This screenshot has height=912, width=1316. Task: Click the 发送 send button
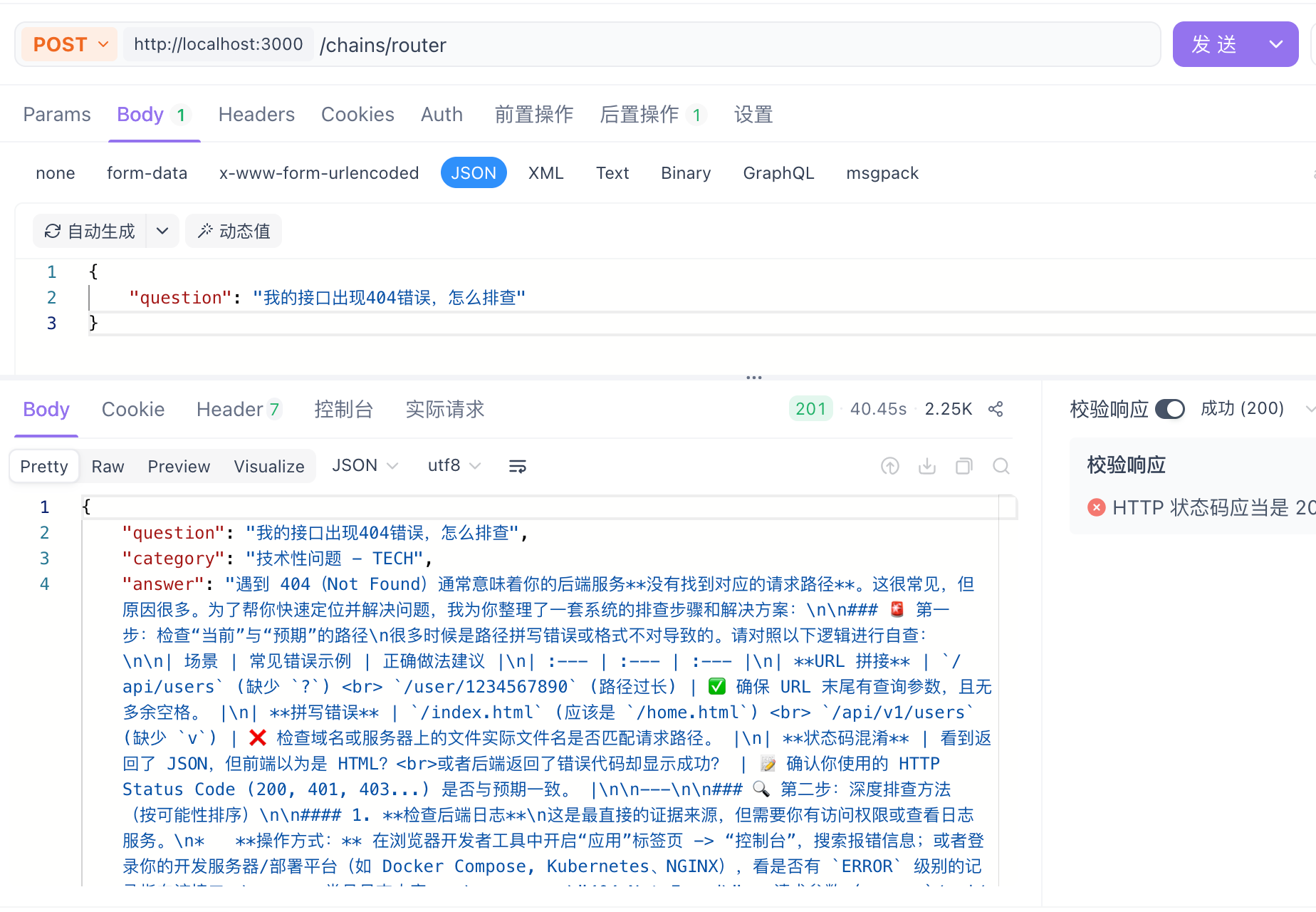tap(1215, 44)
